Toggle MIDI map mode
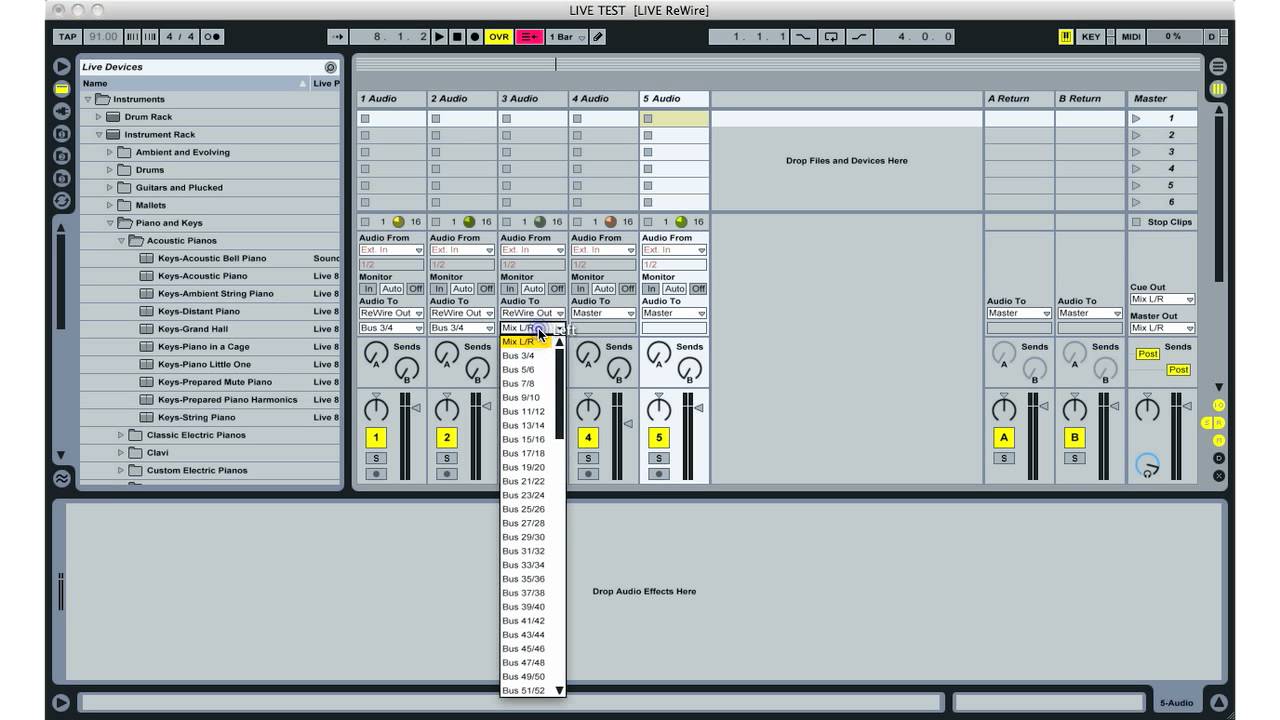Viewport: 1280px width, 720px height. 1131,37
